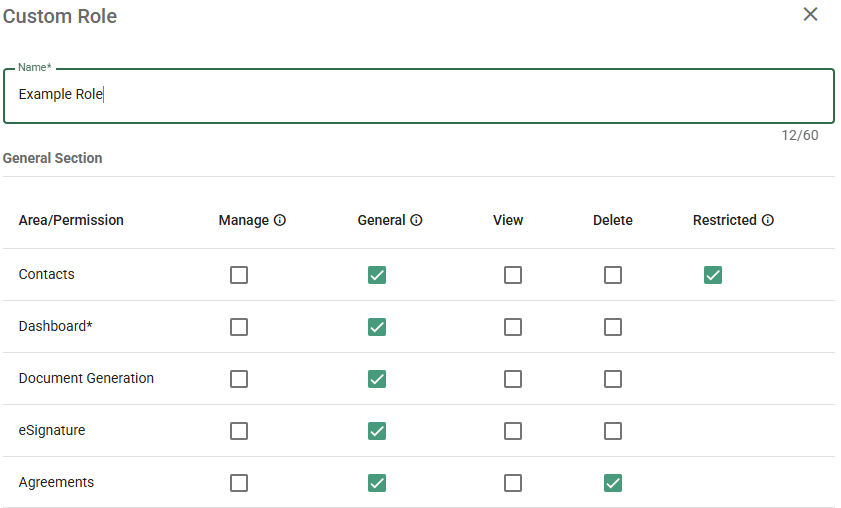Enable Manage permission for Contacts
Screen dimensions: 841x508
point(239,275)
